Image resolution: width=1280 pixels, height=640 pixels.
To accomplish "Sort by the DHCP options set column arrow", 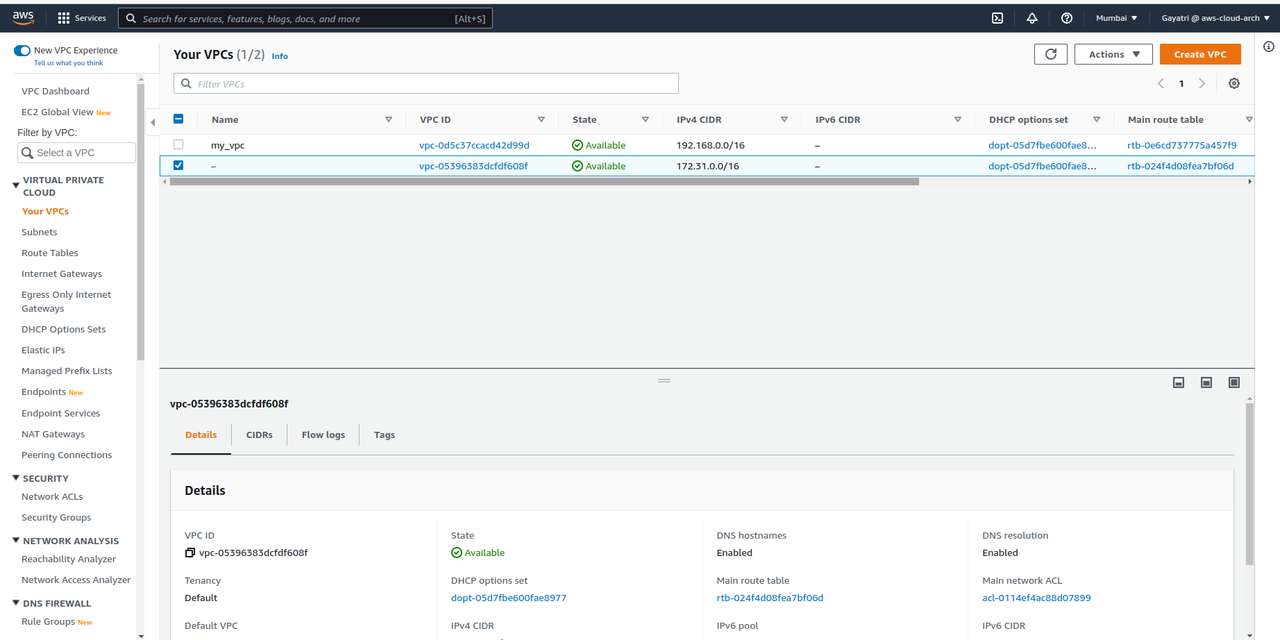I will (1096, 120).
